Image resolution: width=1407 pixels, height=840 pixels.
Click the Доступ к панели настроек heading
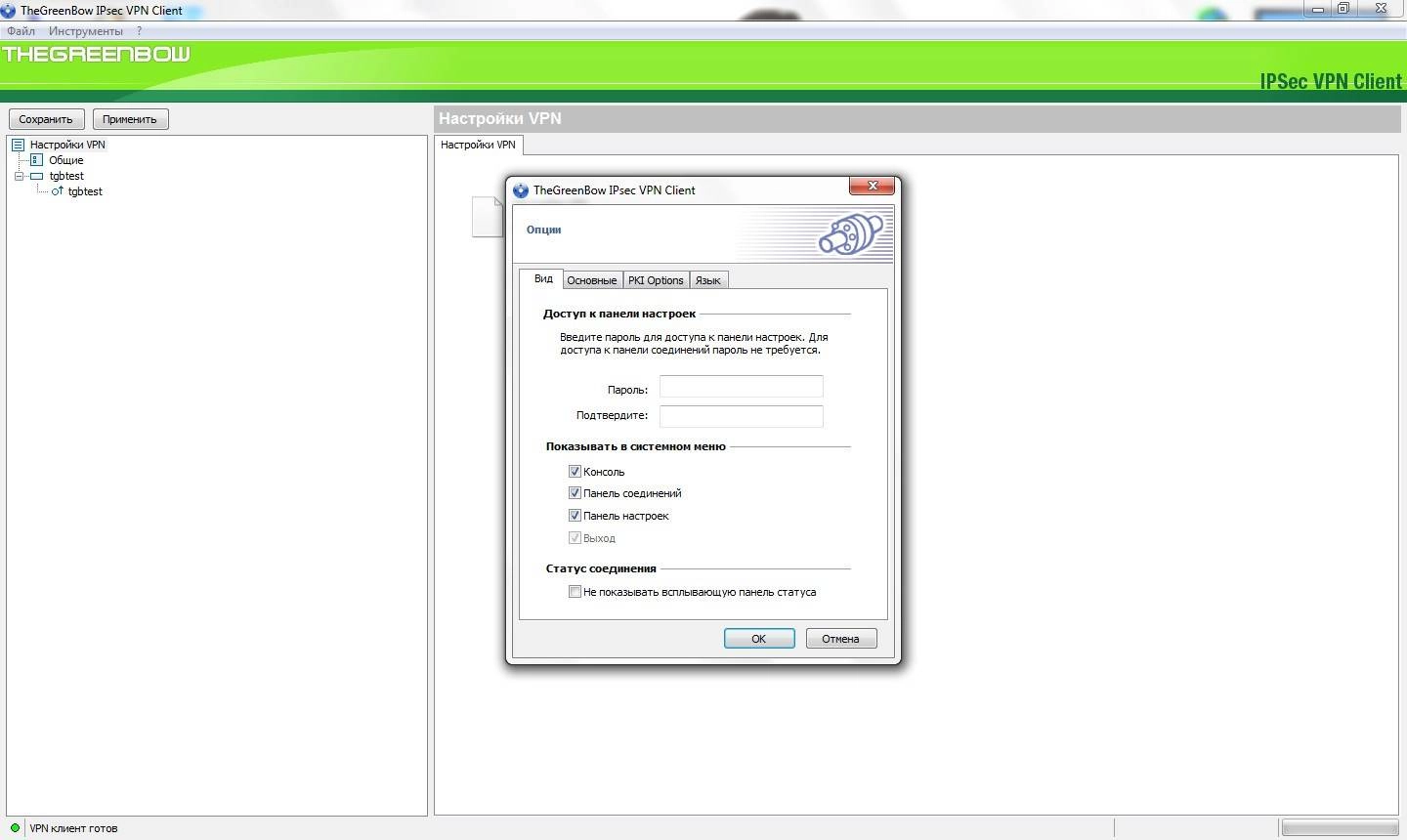pos(619,314)
